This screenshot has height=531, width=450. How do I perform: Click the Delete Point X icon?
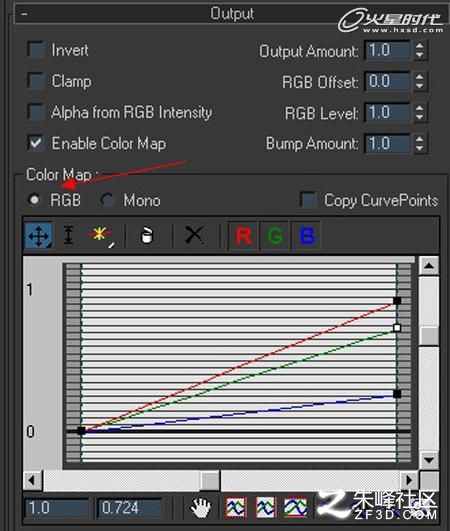(x=194, y=235)
